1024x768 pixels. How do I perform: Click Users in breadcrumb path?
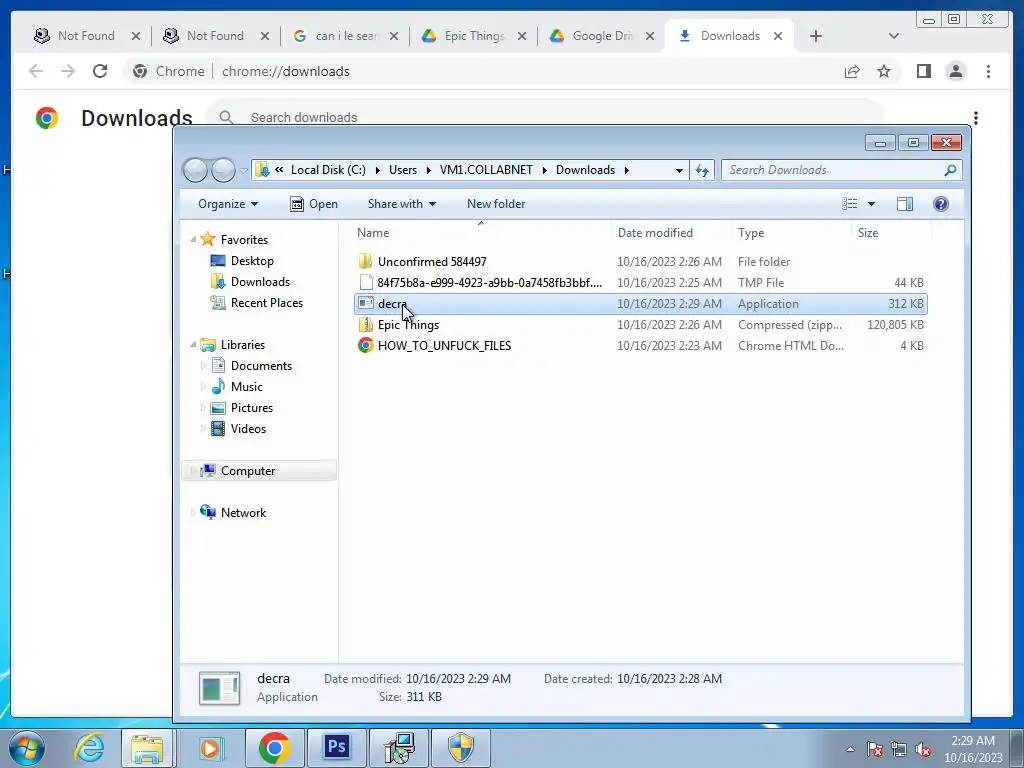(x=403, y=170)
